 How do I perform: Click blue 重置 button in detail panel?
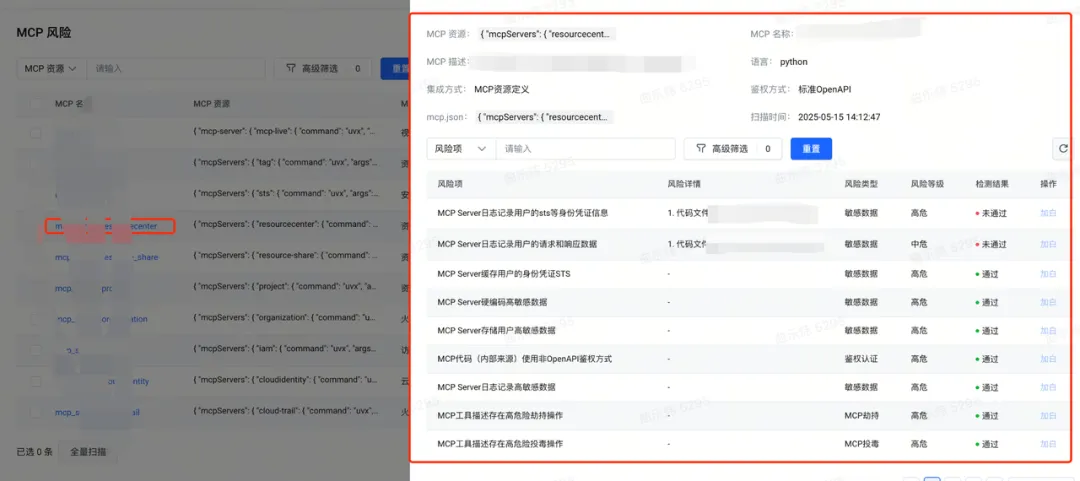click(x=811, y=148)
